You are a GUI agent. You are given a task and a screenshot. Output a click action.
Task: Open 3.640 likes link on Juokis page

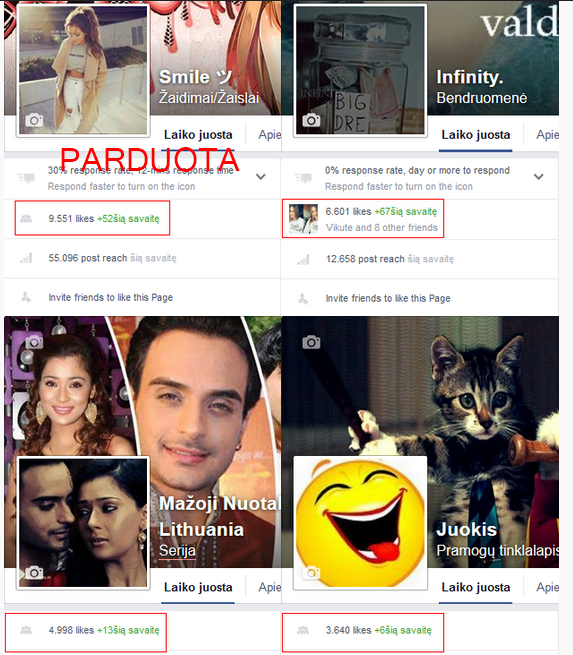click(348, 630)
